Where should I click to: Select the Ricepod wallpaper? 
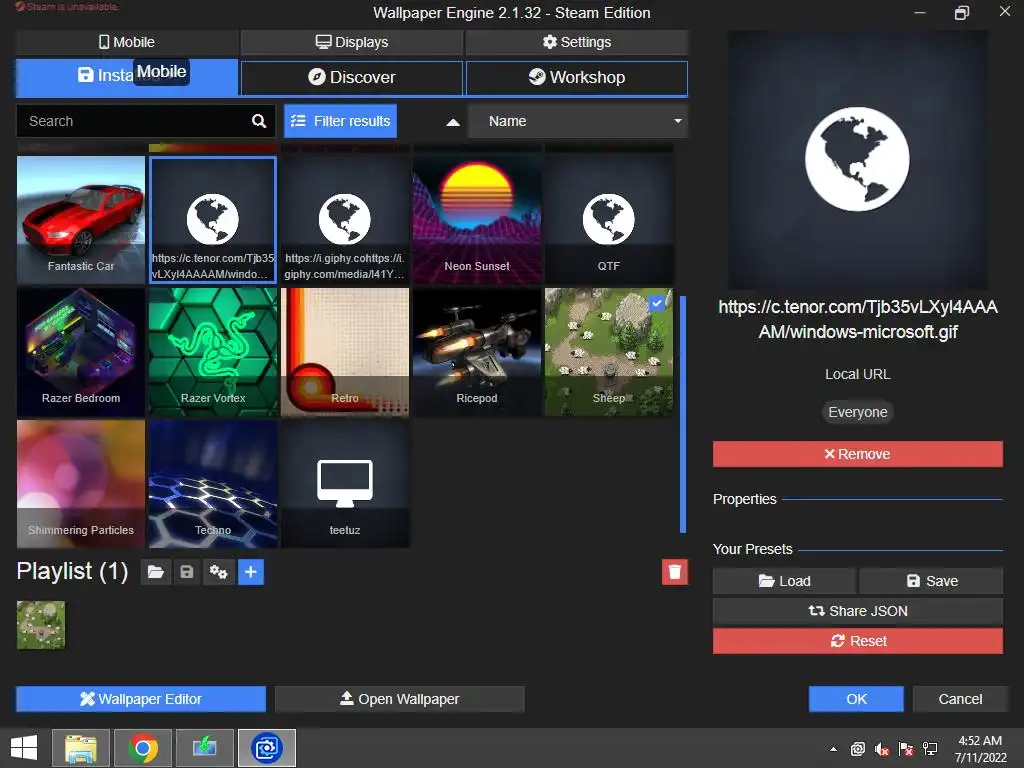477,352
